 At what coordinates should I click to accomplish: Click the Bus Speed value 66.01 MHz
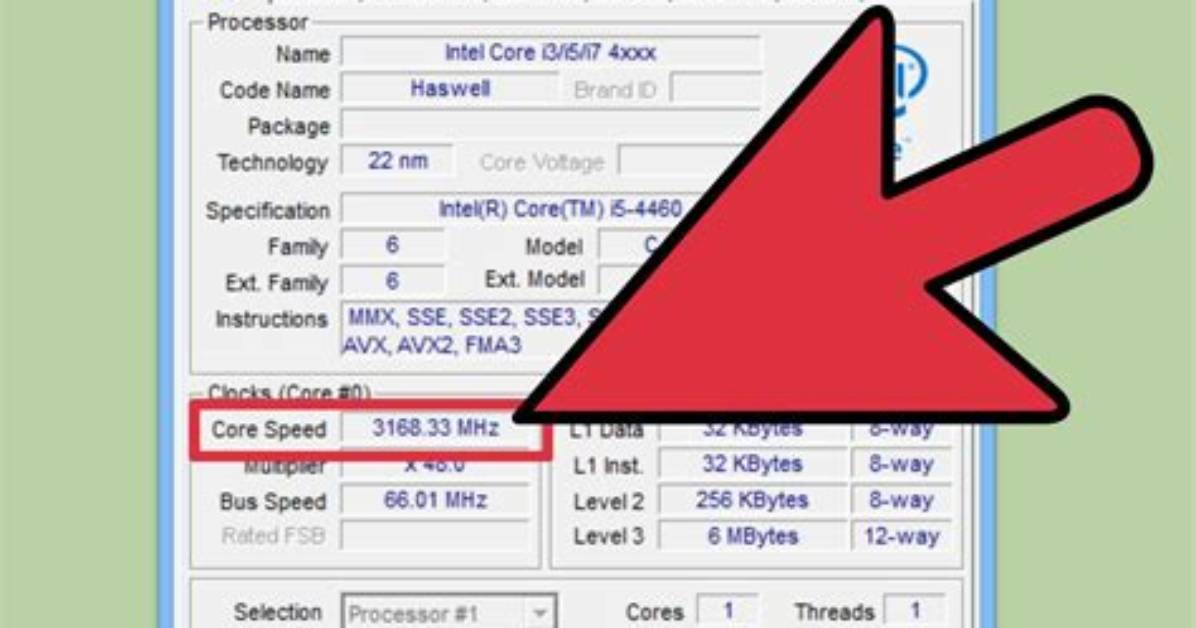click(x=436, y=501)
